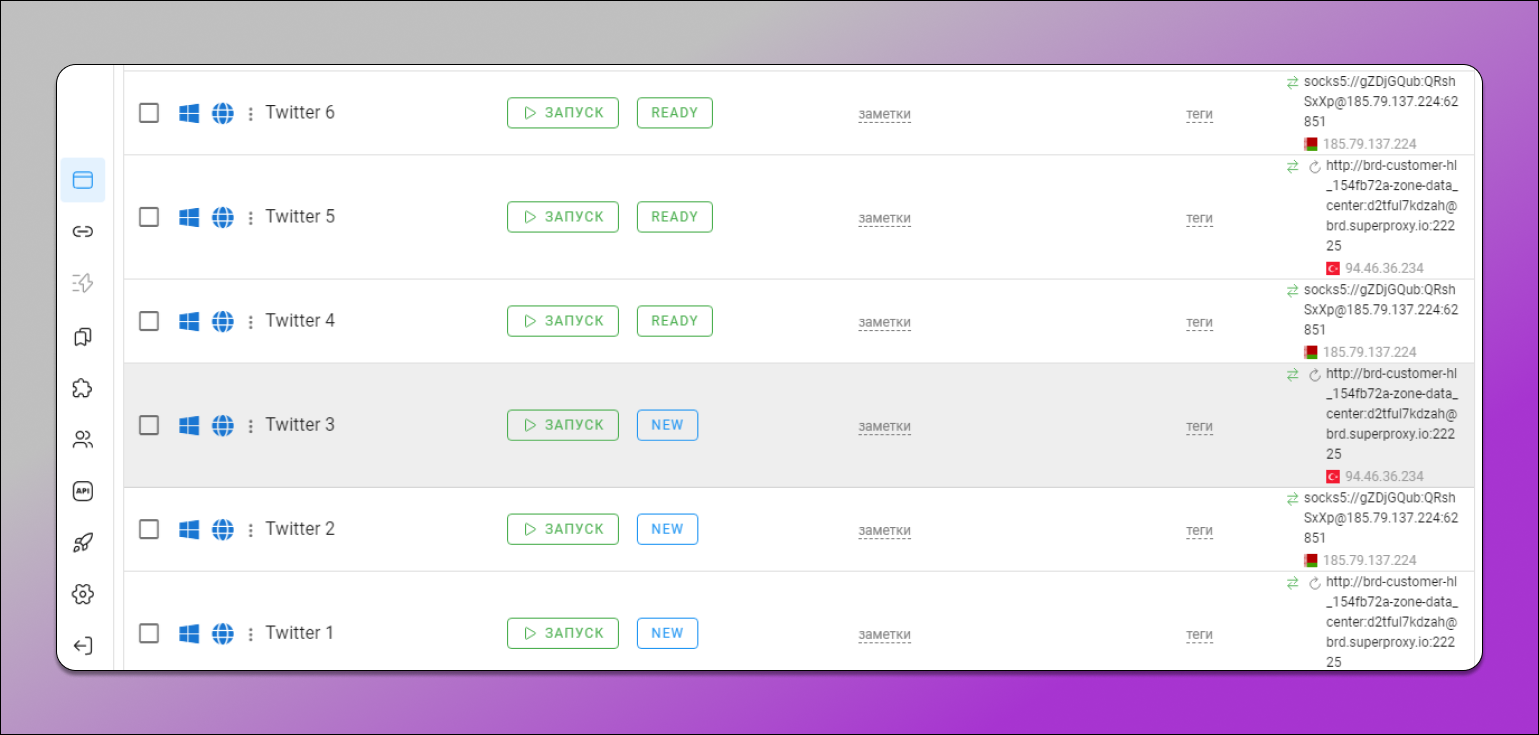Open the three-dot menu for Twitter 3
1539x735 pixels.
click(251, 426)
